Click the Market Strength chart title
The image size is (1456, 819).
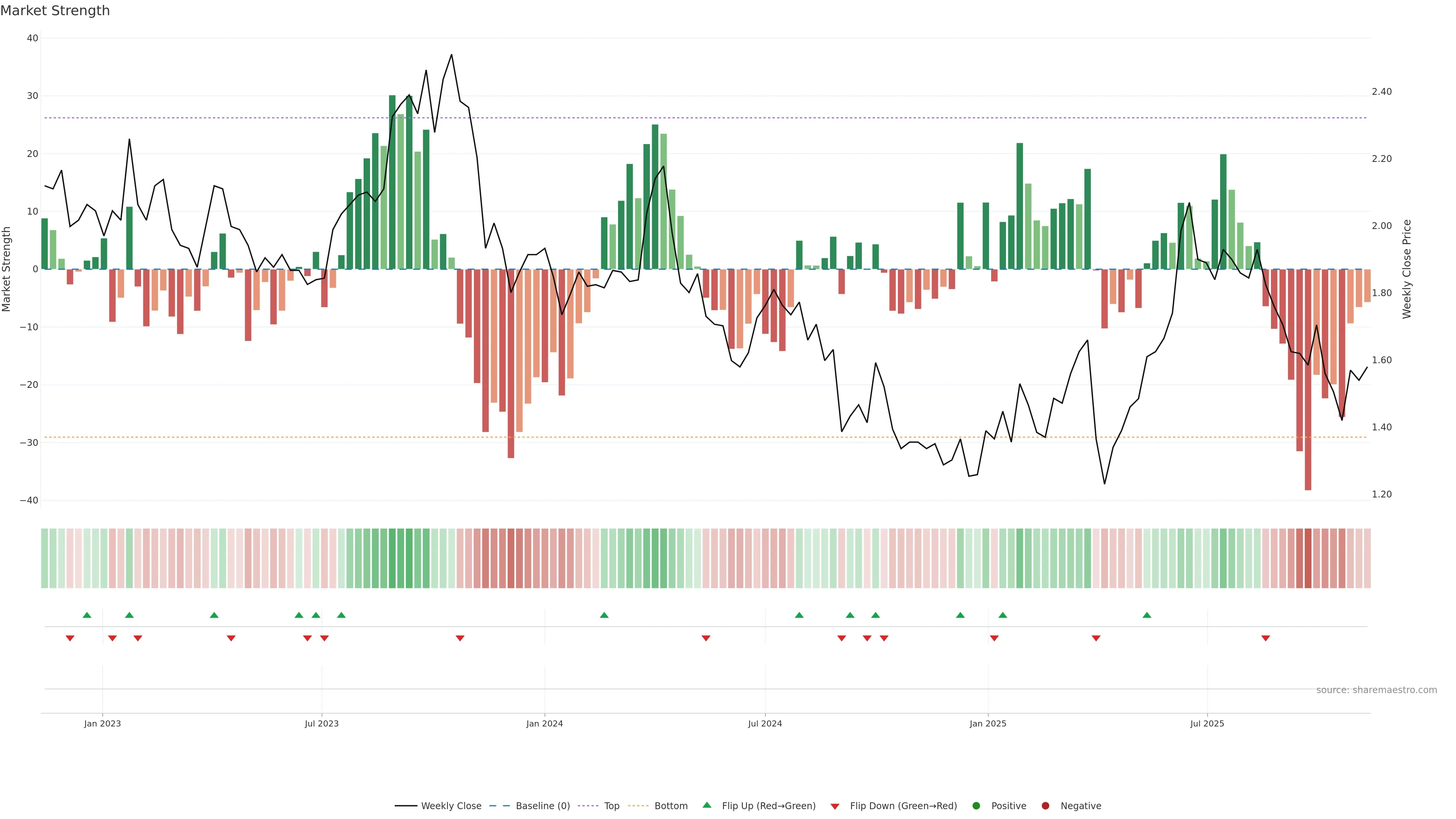point(55,11)
